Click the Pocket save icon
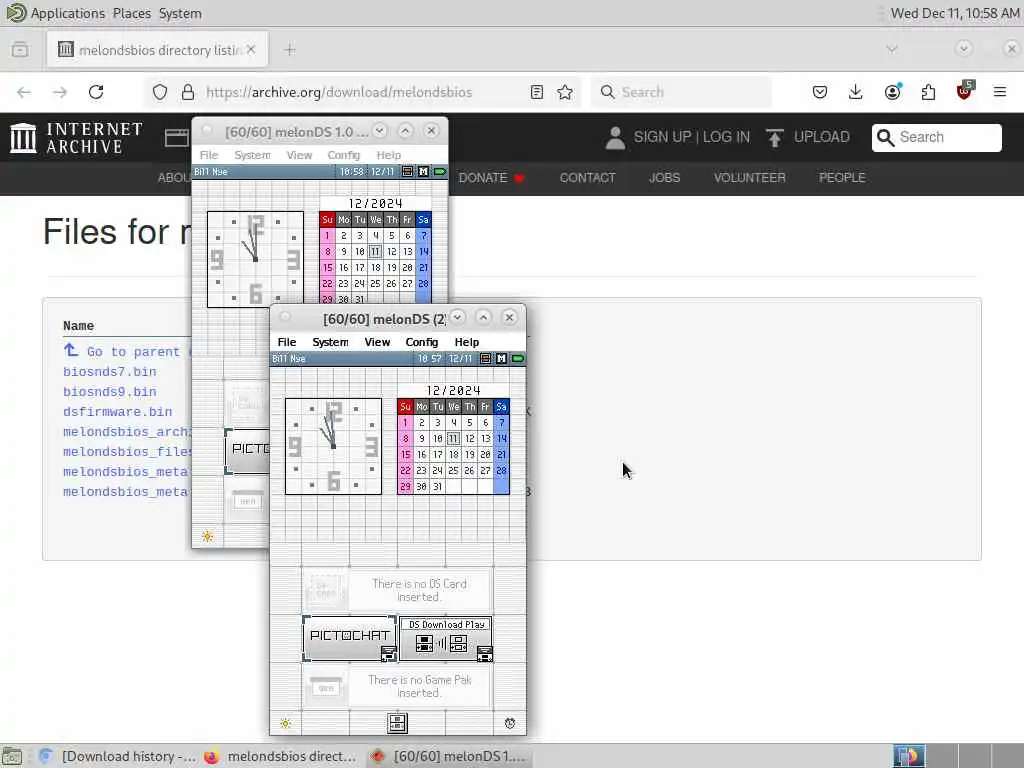The height and width of the screenshot is (768, 1024). pos(820,92)
